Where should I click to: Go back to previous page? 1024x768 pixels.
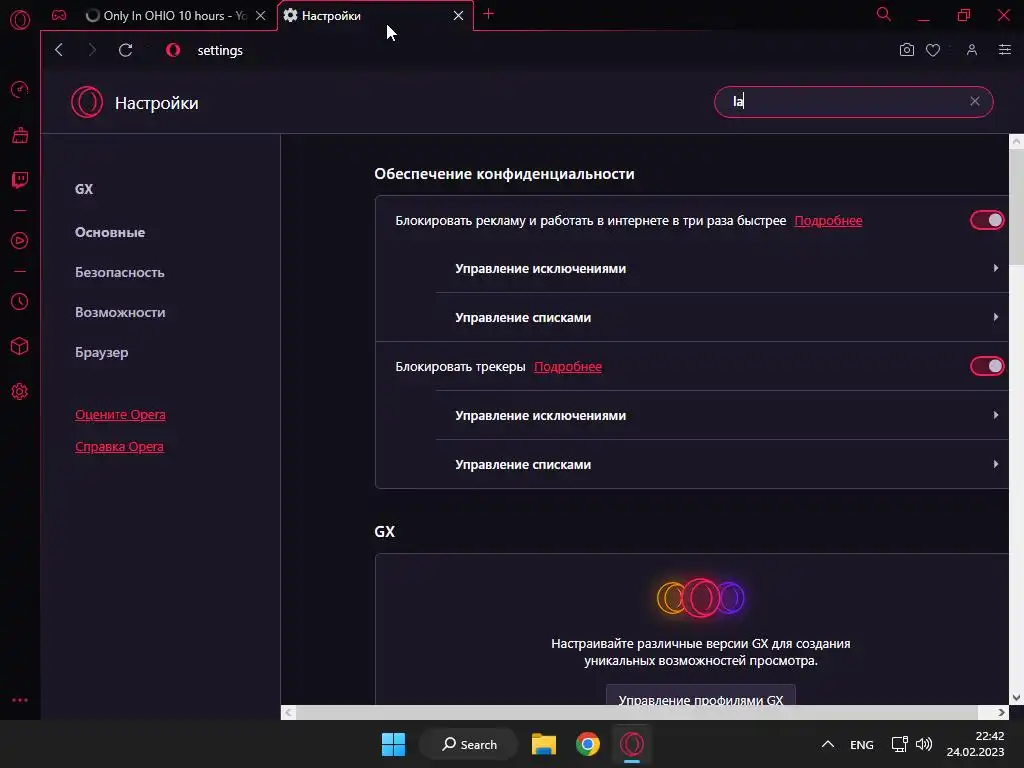(x=59, y=50)
